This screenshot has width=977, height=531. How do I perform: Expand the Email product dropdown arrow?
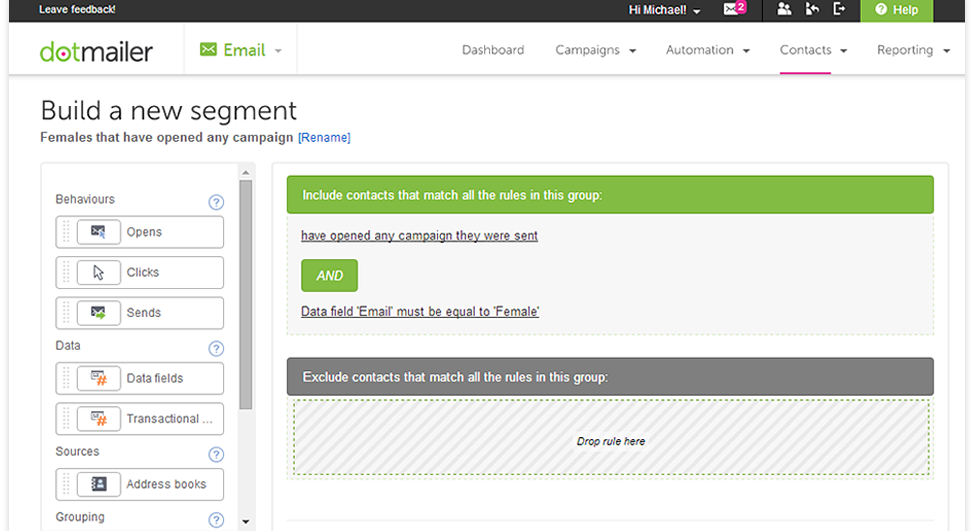[278, 51]
